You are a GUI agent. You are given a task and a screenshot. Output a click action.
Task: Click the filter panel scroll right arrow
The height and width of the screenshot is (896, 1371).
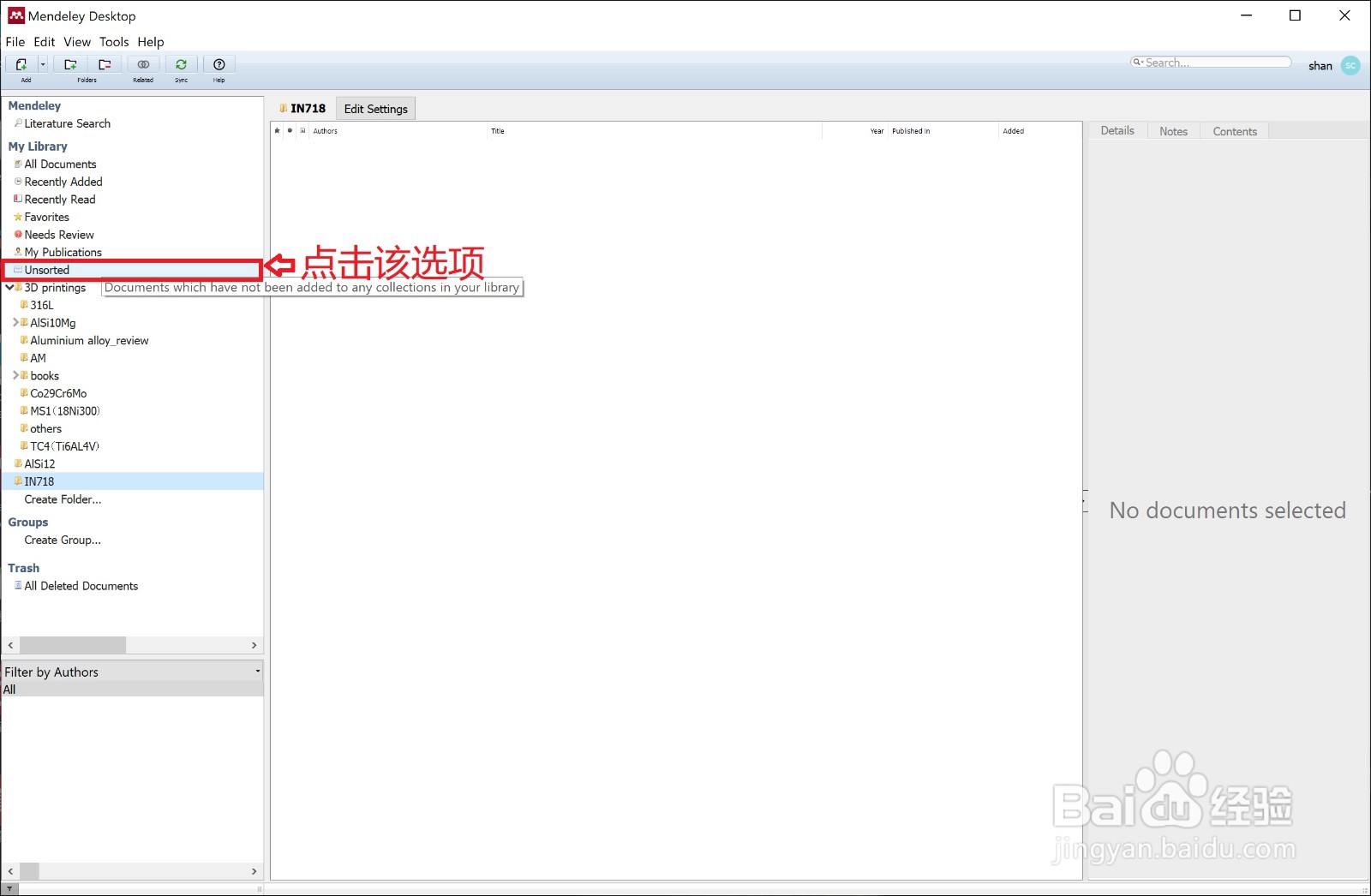point(254,871)
